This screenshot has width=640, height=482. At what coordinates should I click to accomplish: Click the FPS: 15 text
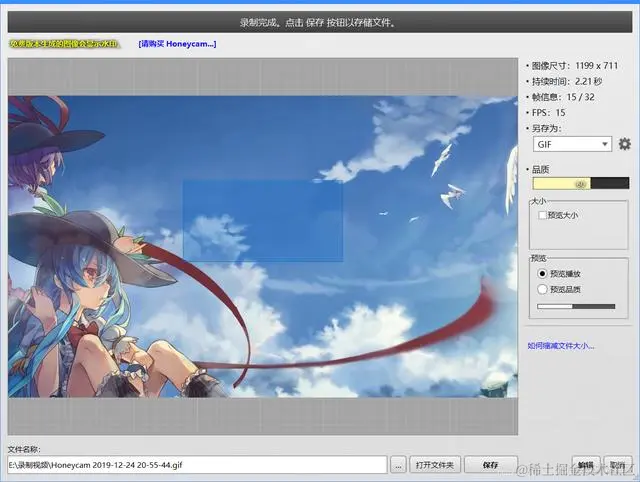click(549, 113)
